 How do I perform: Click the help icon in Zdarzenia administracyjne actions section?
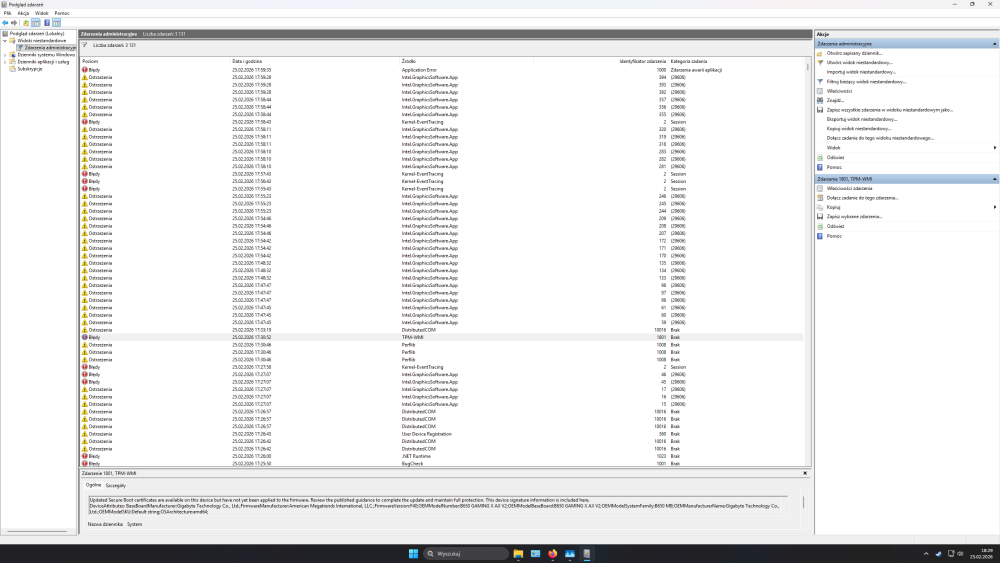click(x=820, y=167)
